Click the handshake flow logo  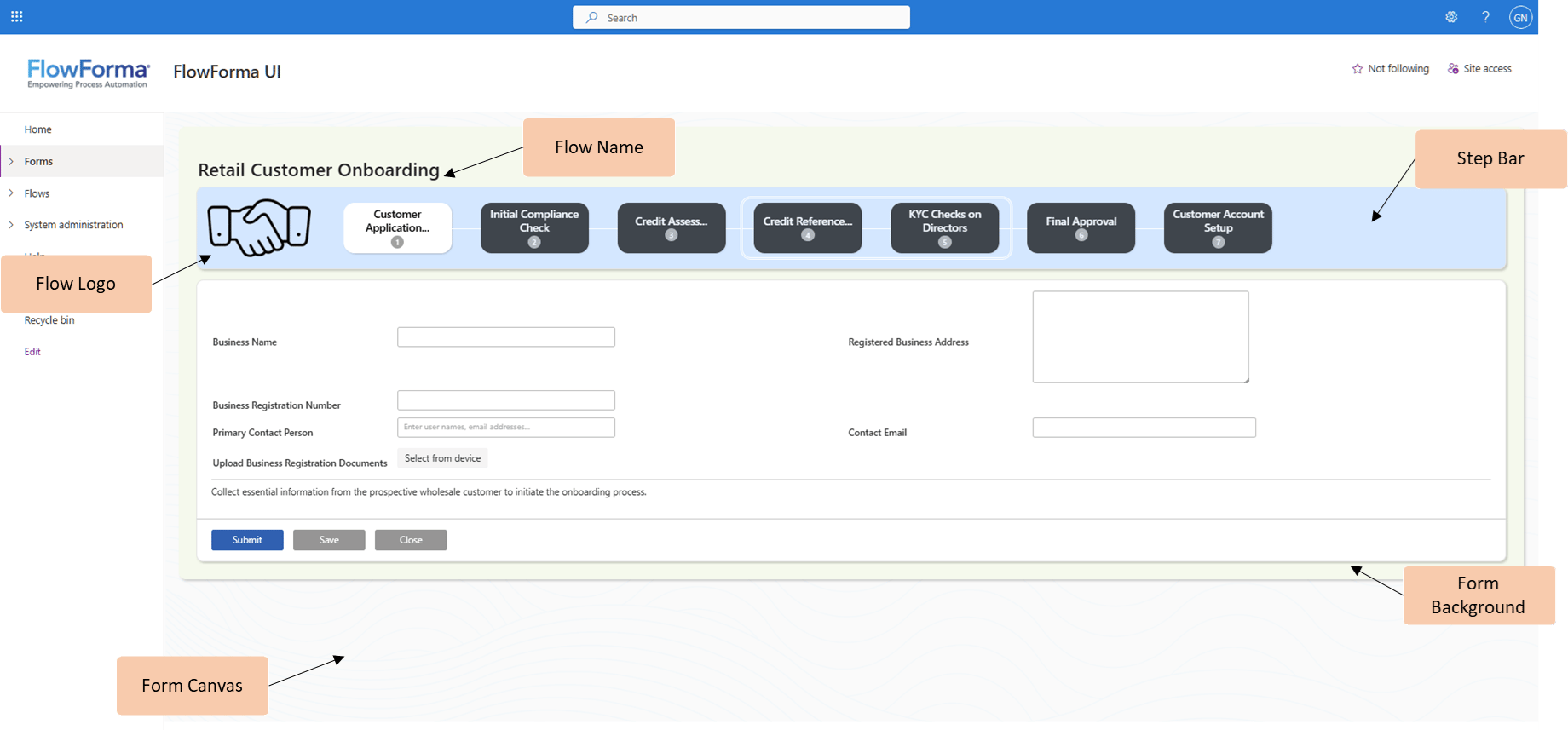259,227
